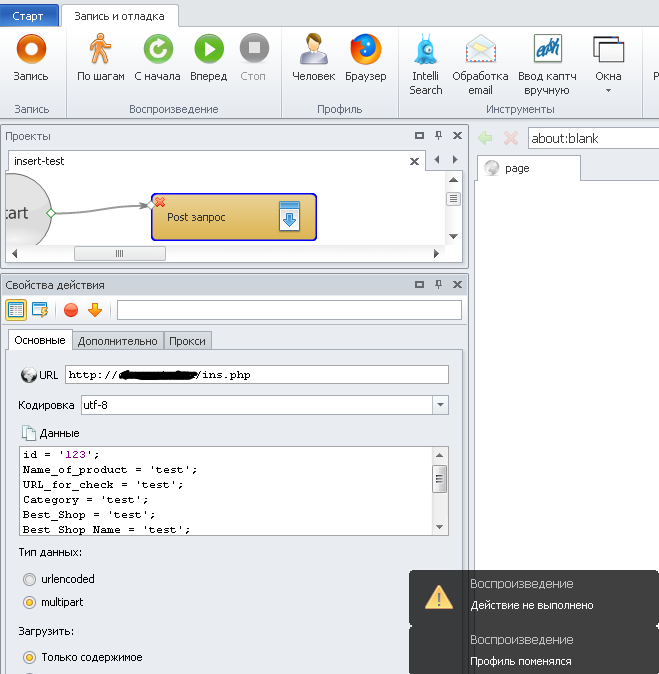
Task: Restart playback using С начала icon
Action: pyautogui.click(x=157, y=58)
